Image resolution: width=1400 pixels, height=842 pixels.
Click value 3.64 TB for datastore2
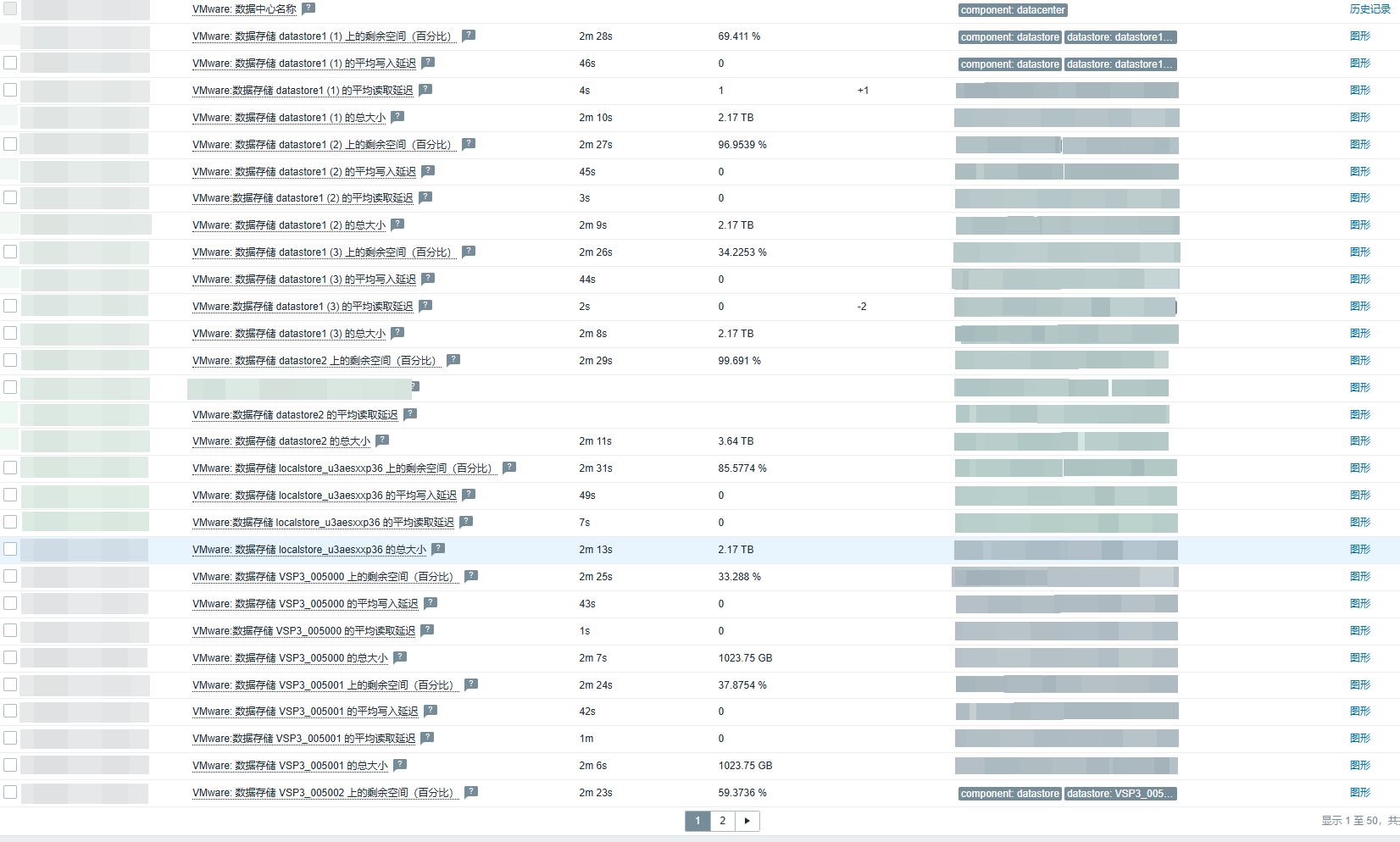coord(736,441)
